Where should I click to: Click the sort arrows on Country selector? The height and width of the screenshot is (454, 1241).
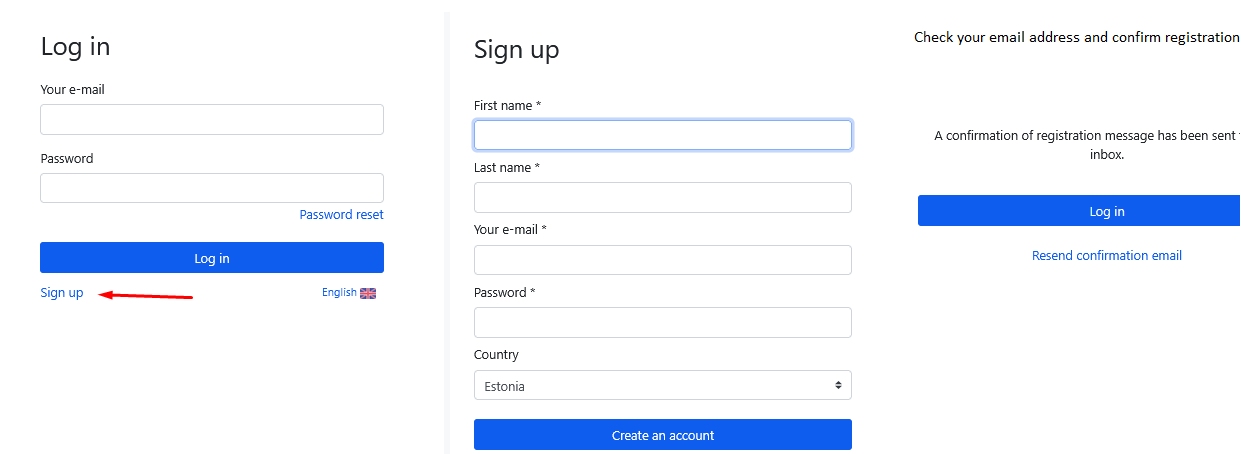[838, 386]
